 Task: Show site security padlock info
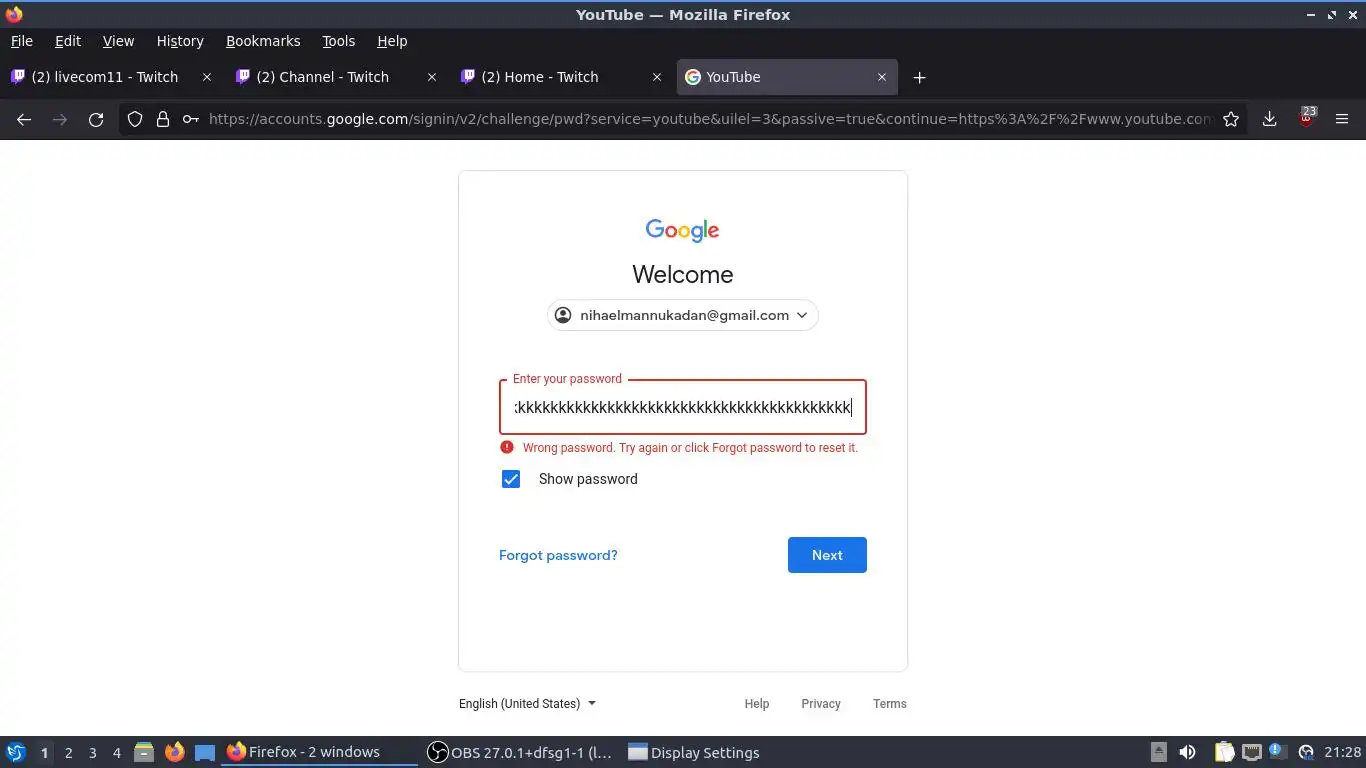[163, 119]
